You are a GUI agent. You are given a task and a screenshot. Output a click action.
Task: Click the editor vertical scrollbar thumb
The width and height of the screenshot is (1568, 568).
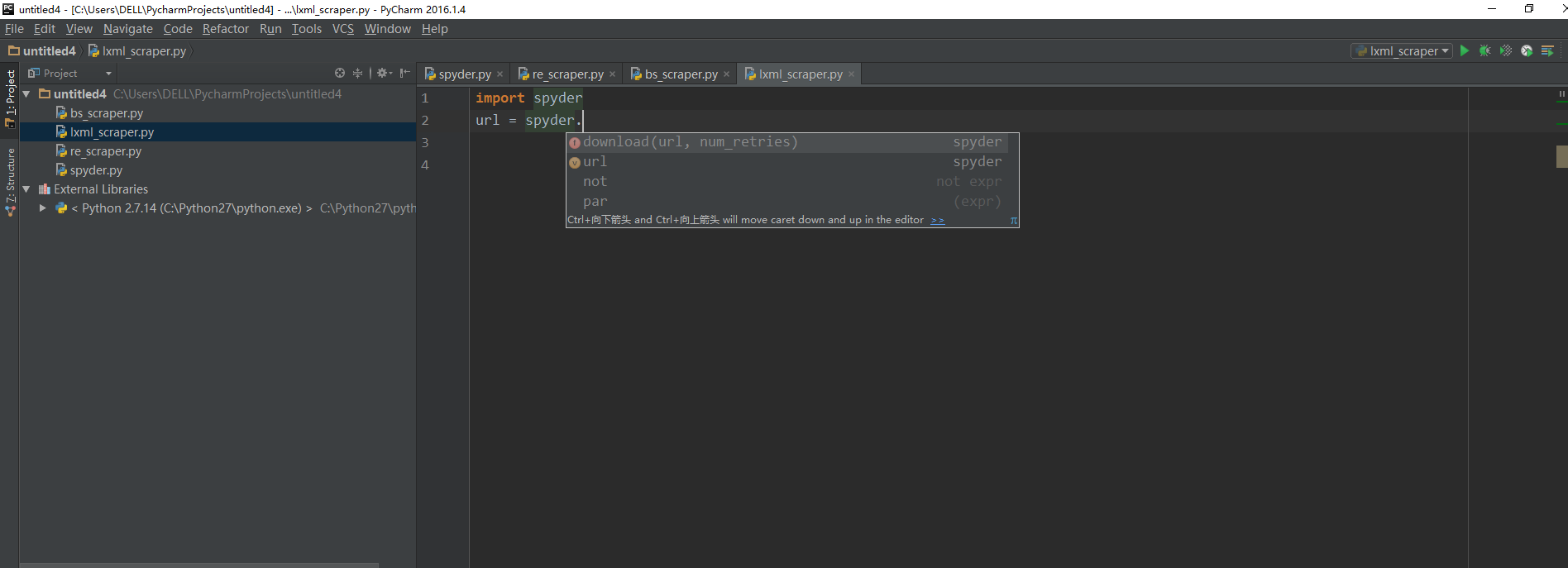tap(1561, 156)
